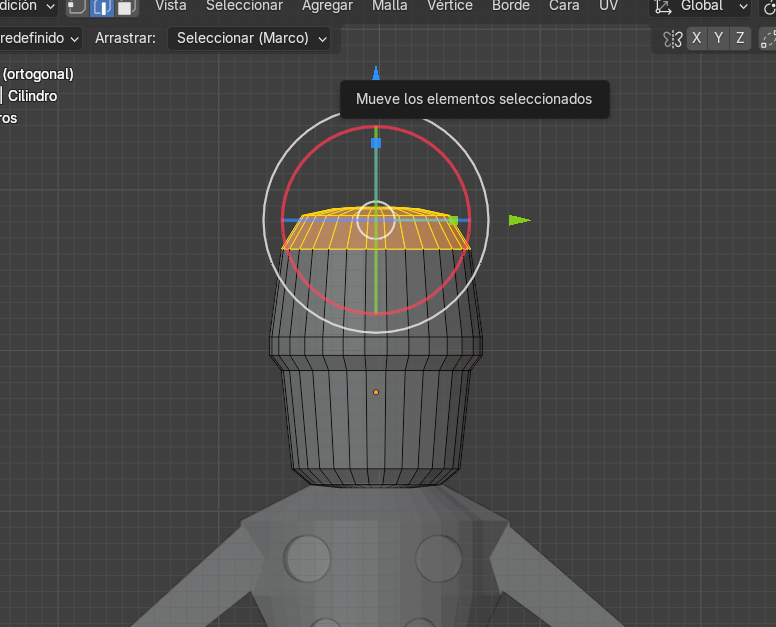Switch to vertex select mode
The height and width of the screenshot is (627, 776).
coord(77,7)
